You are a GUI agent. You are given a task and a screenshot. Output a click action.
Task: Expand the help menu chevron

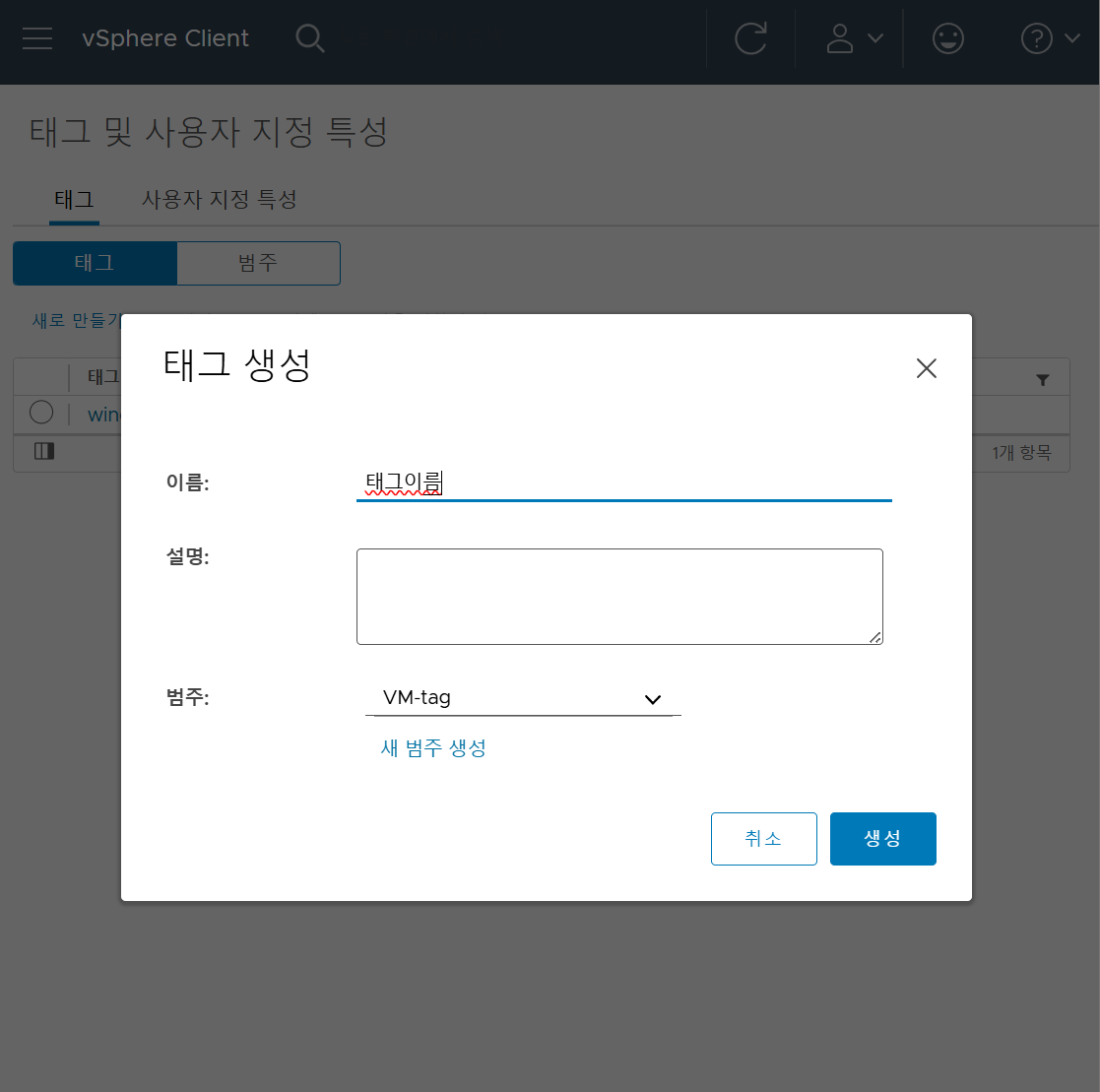click(1072, 37)
